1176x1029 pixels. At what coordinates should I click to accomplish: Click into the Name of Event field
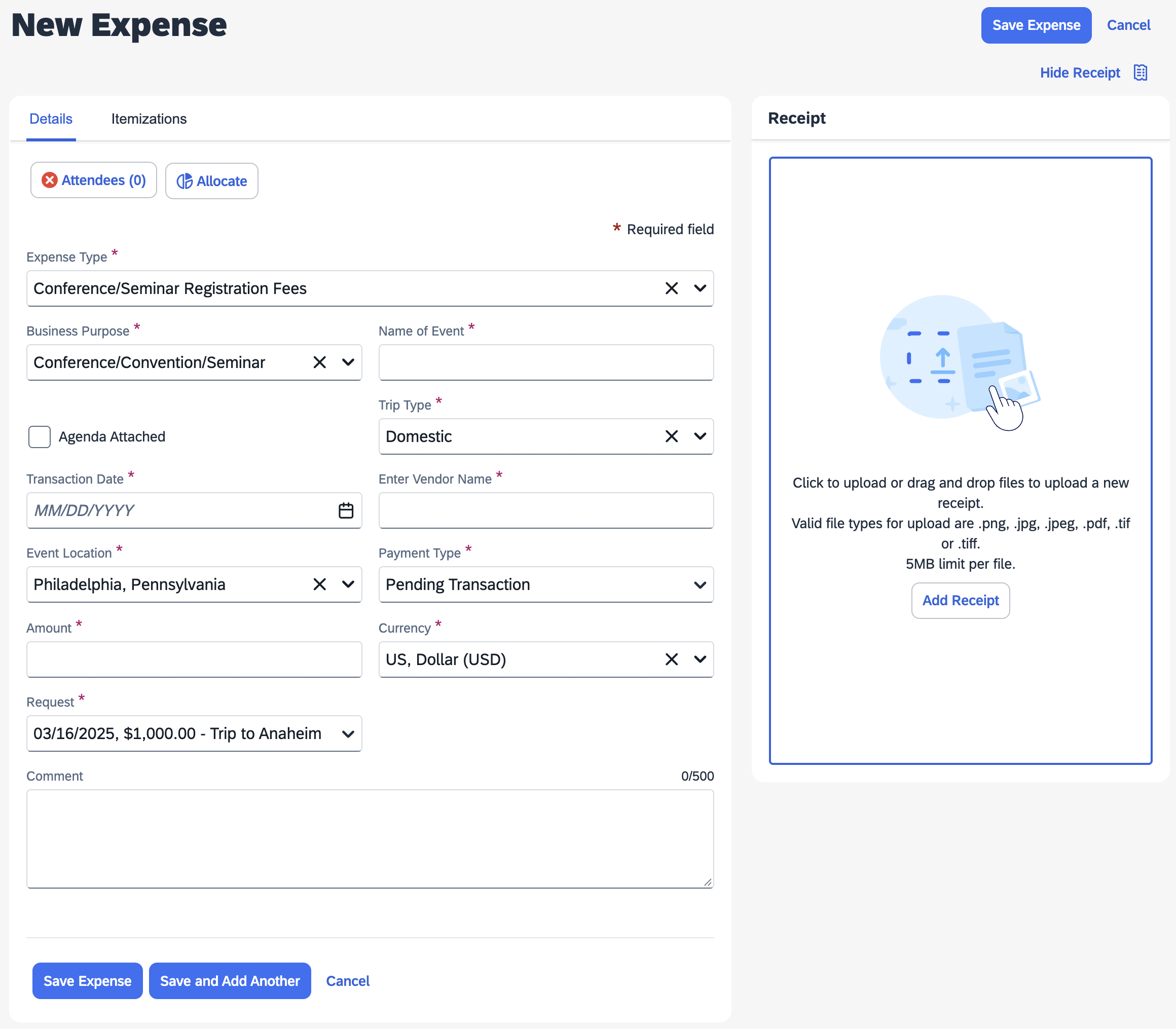point(545,362)
